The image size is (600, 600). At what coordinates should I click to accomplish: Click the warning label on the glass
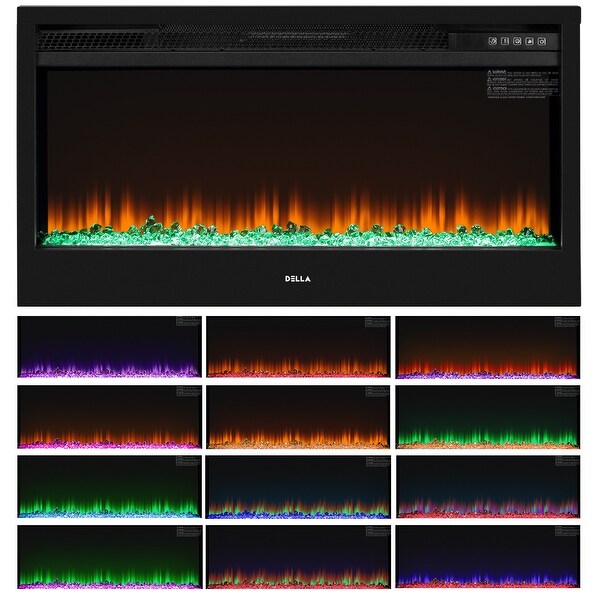[523, 84]
